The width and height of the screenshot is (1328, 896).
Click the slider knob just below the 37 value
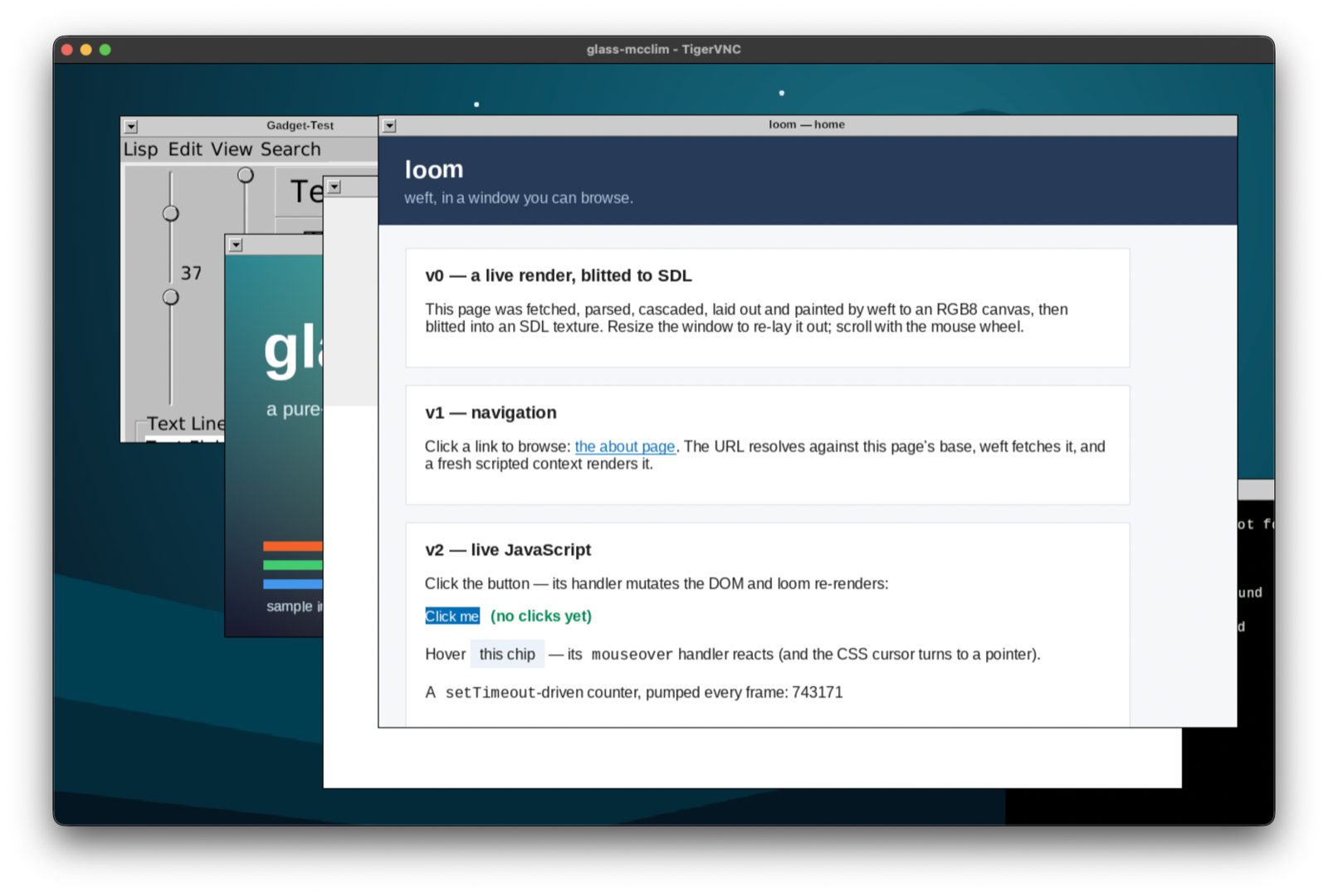click(x=171, y=297)
